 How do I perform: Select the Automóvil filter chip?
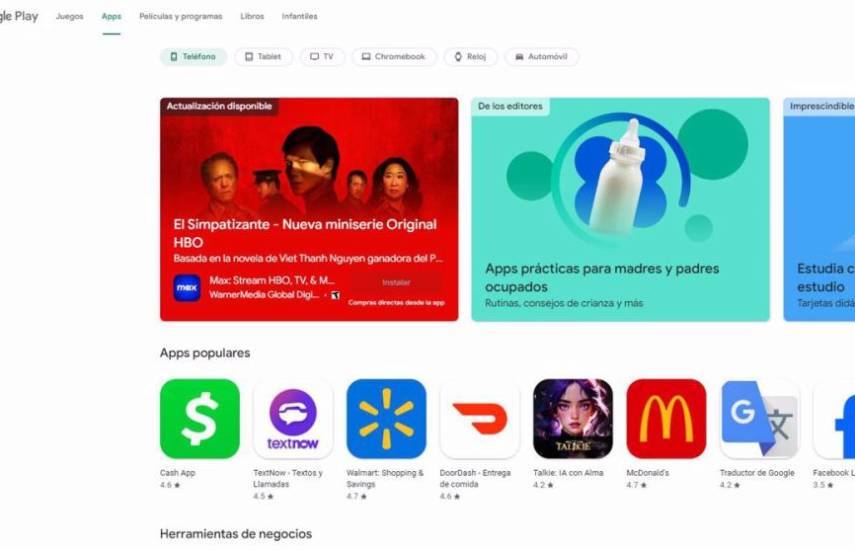541,57
